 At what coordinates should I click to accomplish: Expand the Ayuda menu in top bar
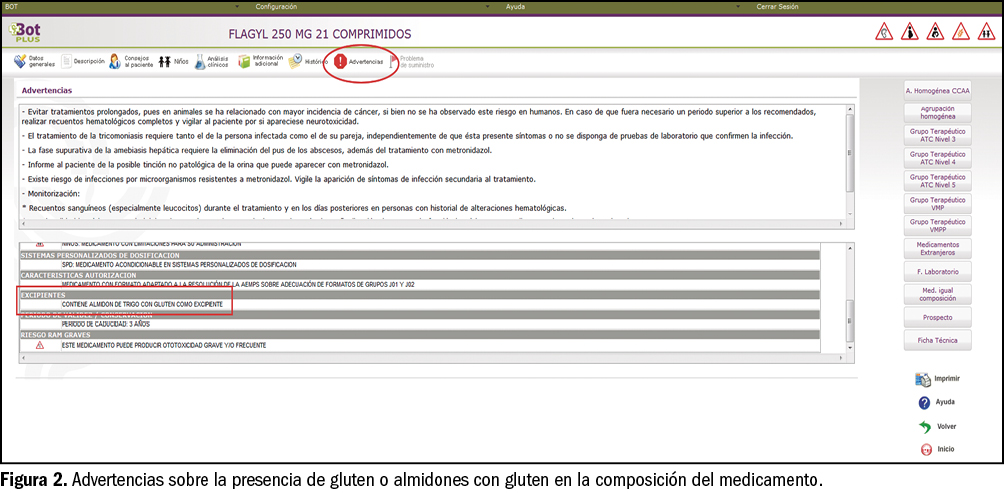[516, 6]
